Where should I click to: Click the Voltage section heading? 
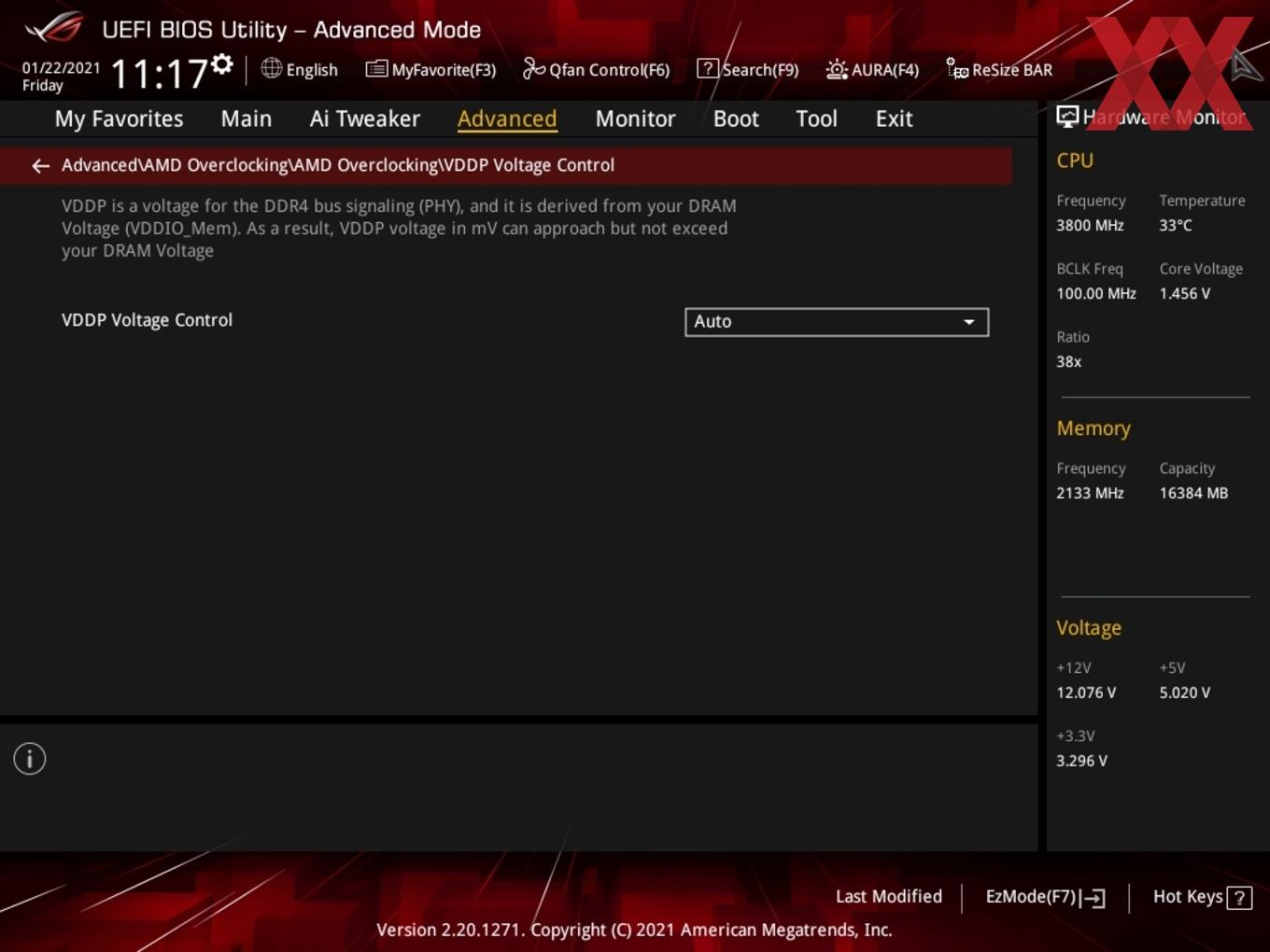click(x=1089, y=628)
